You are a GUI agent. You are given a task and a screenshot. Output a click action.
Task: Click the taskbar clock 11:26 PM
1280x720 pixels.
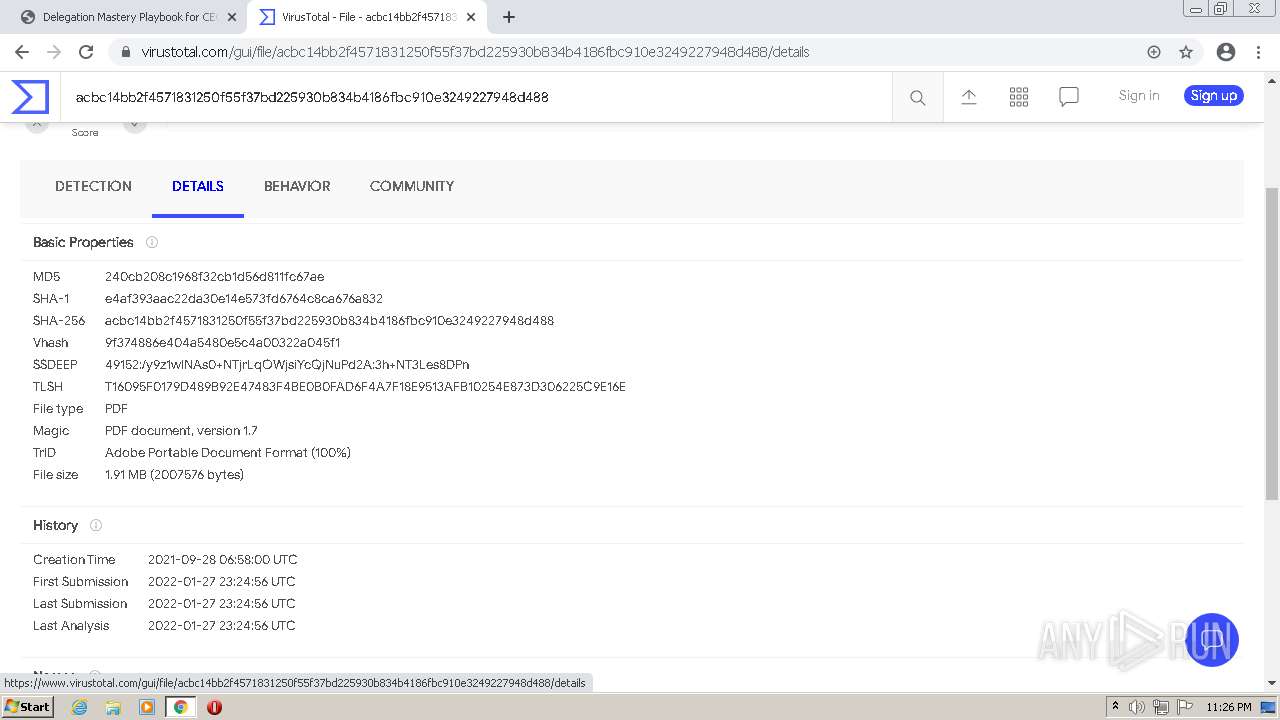[1229, 707]
